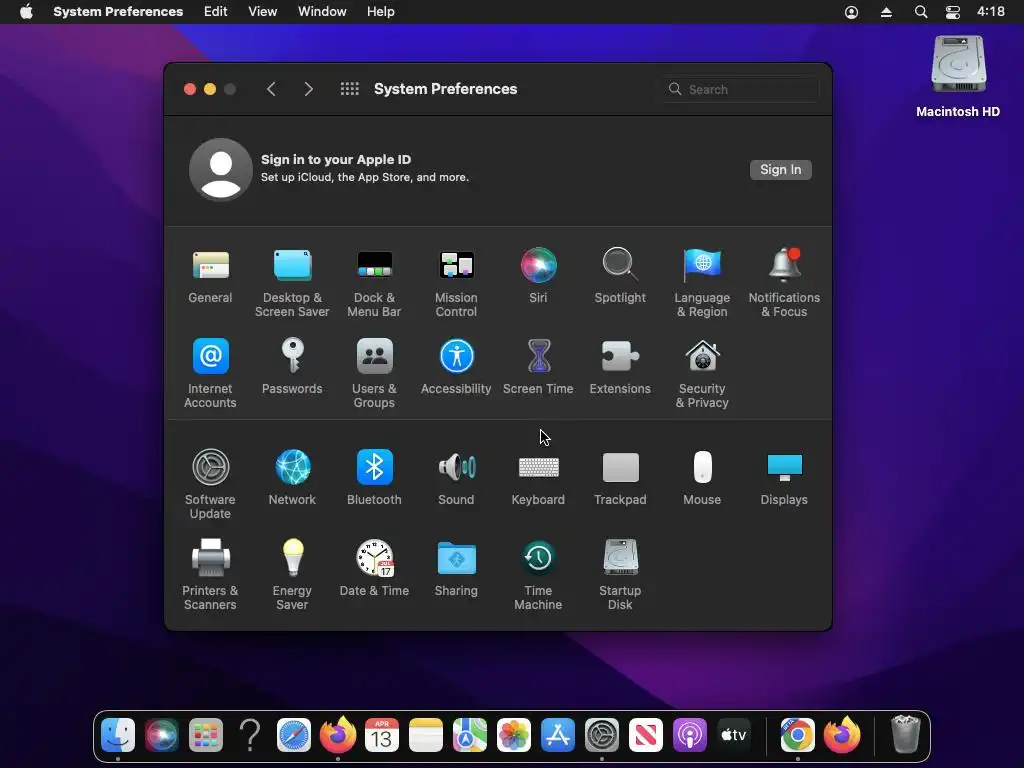Open Language & Region settings

pos(702,266)
